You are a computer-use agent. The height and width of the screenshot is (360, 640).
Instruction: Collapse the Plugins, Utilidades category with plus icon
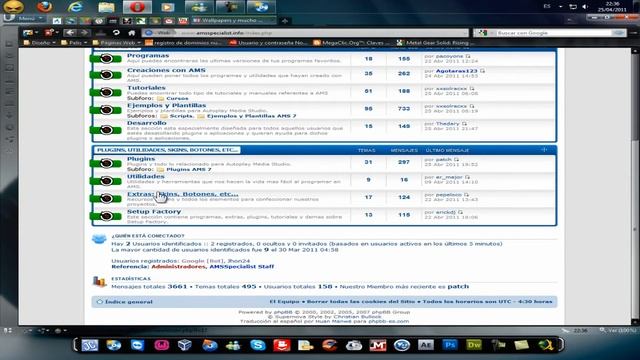tap(544, 150)
